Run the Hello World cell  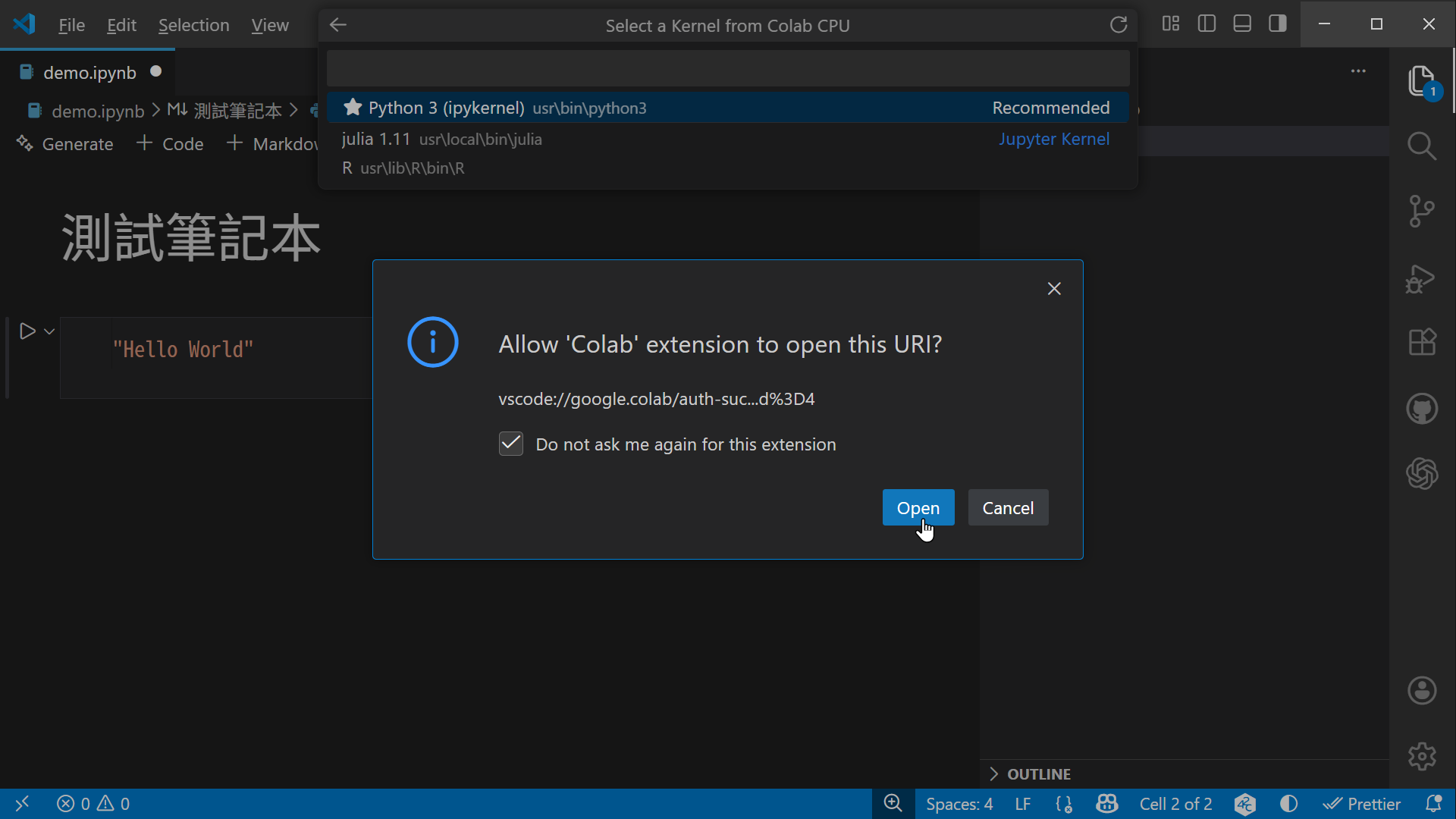click(x=27, y=331)
